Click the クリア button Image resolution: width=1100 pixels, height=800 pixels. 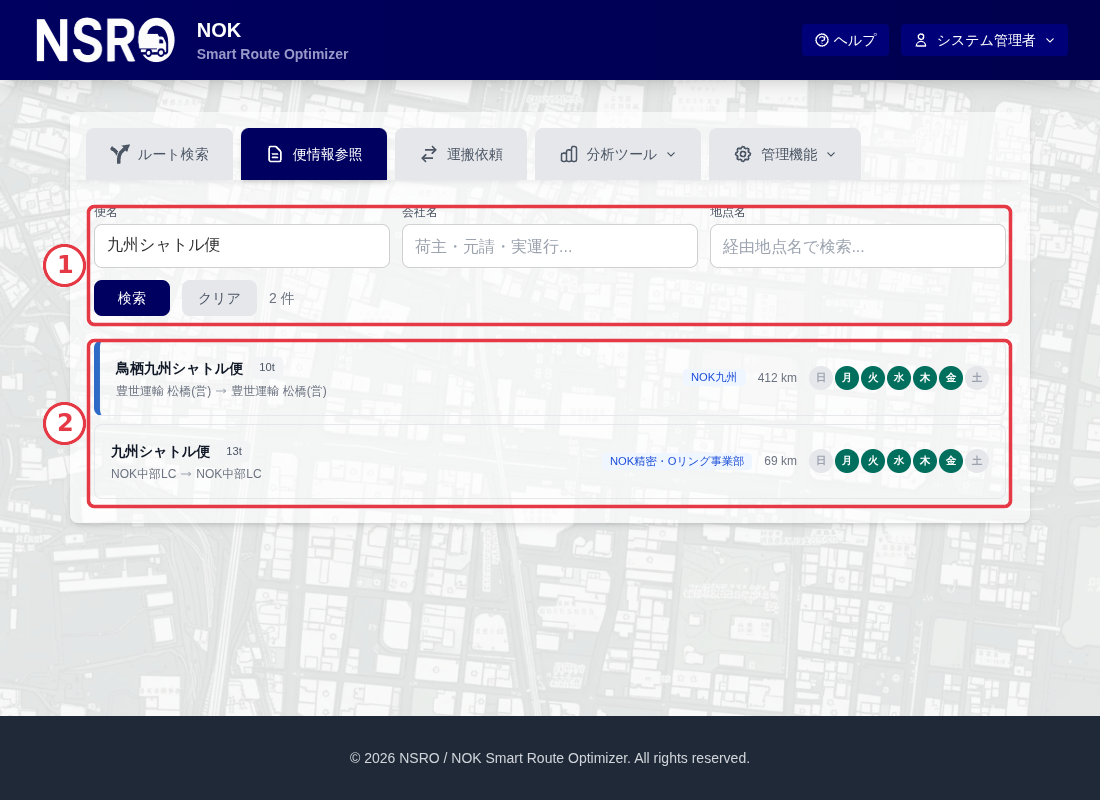click(220, 298)
